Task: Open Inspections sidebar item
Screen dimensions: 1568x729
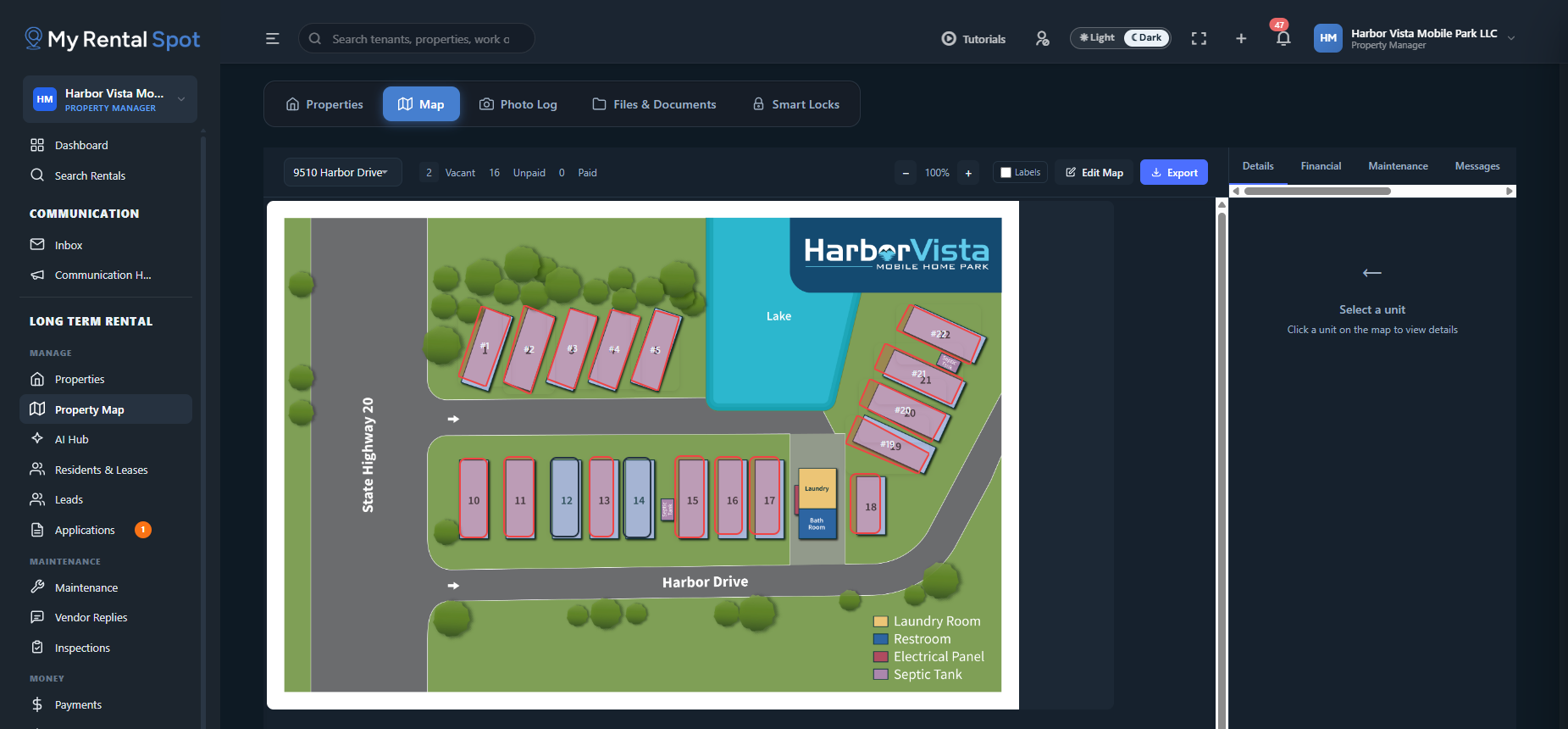Action: click(106, 648)
